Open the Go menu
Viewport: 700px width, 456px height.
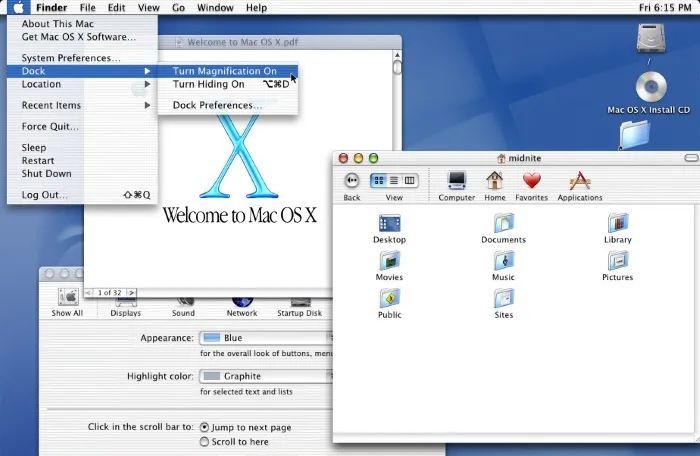tap(179, 8)
